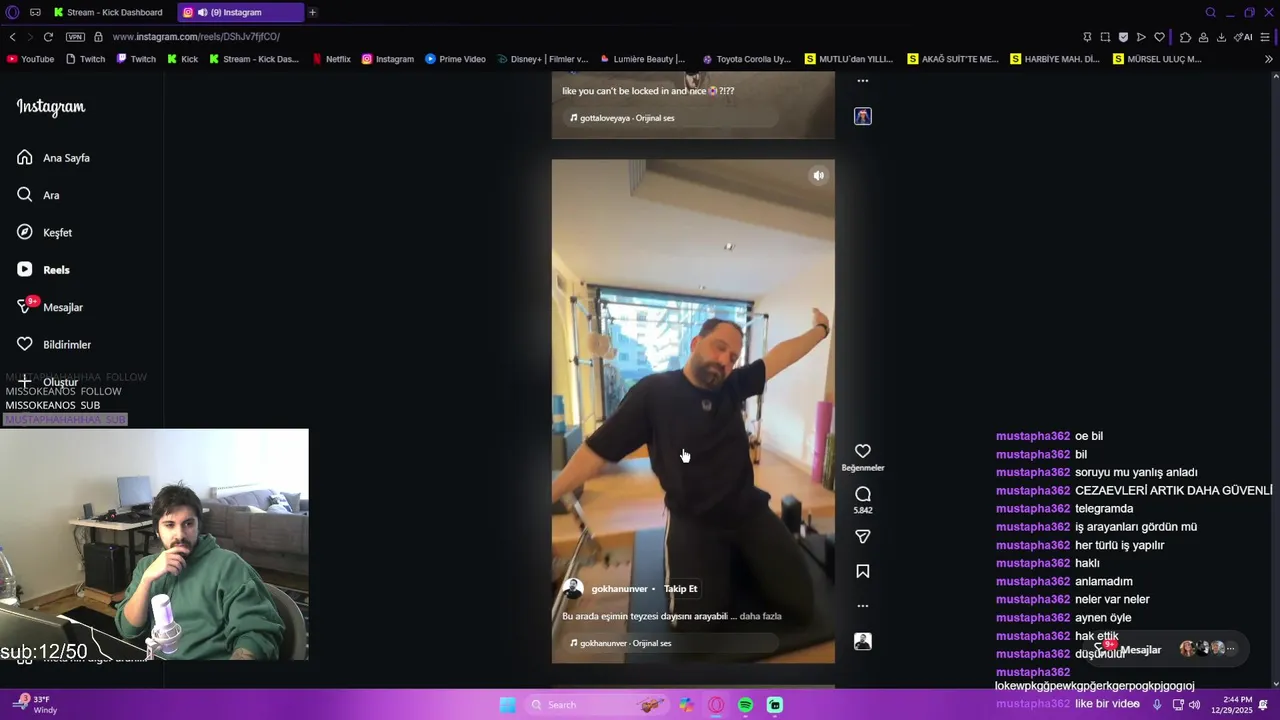Click gokhanunver profile avatar in reel
Screen dimensions: 1280x720
tap(573, 589)
